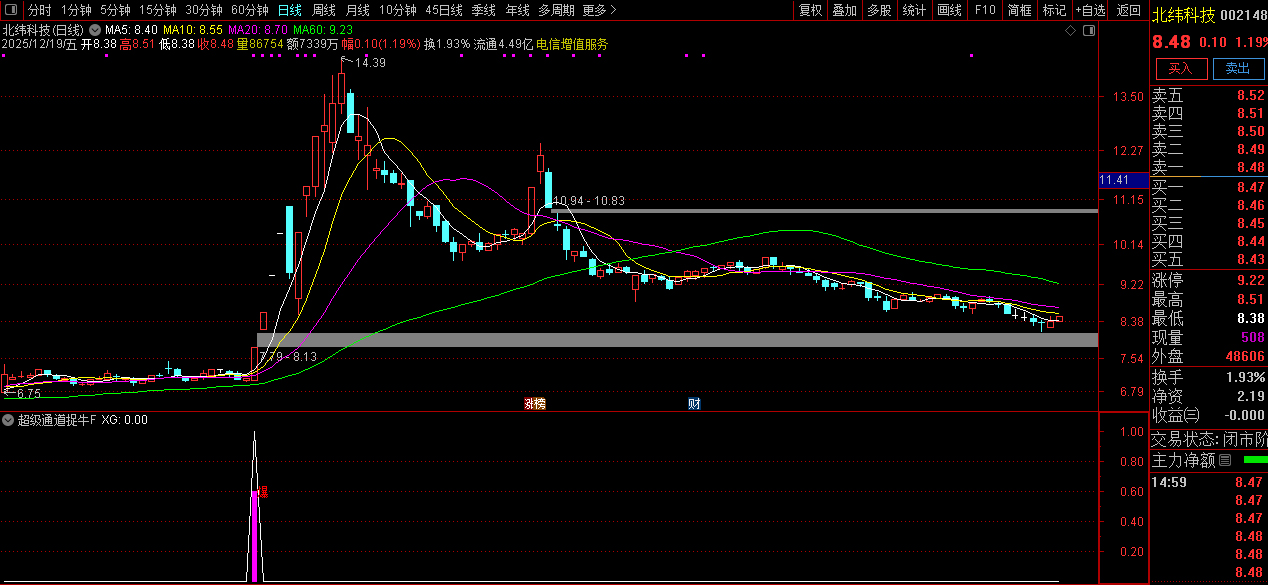The height and width of the screenshot is (585, 1268).
Task: Toggle 简框 simple frame mode
Action: coord(1020,10)
